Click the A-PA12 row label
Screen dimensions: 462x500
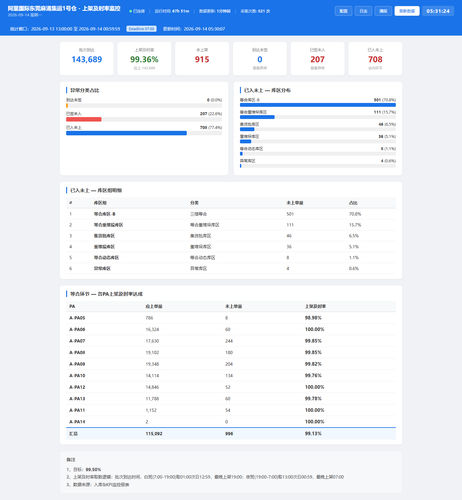(77, 387)
